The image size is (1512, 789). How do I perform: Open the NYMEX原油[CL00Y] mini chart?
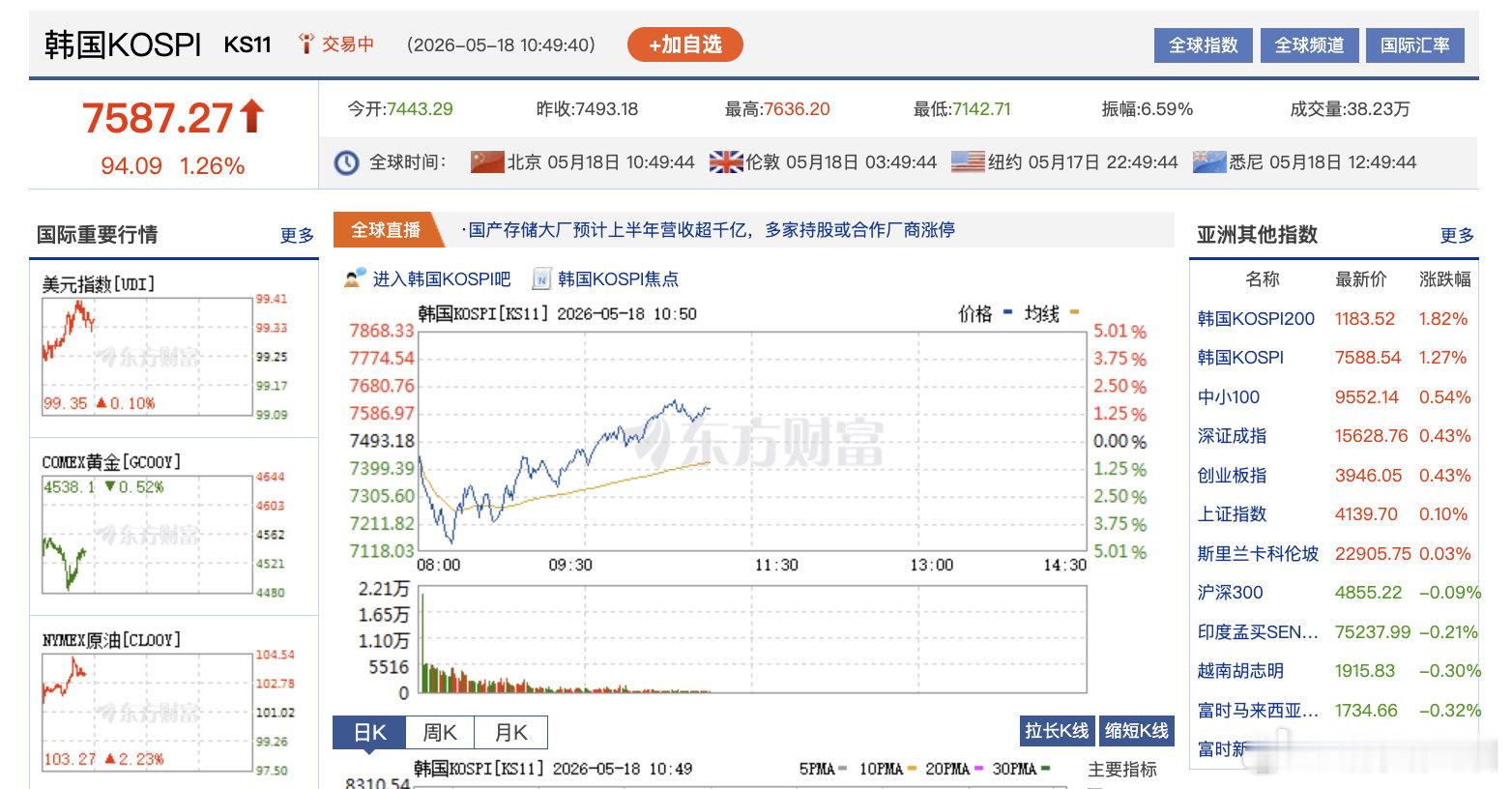pyautogui.click(x=147, y=713)
